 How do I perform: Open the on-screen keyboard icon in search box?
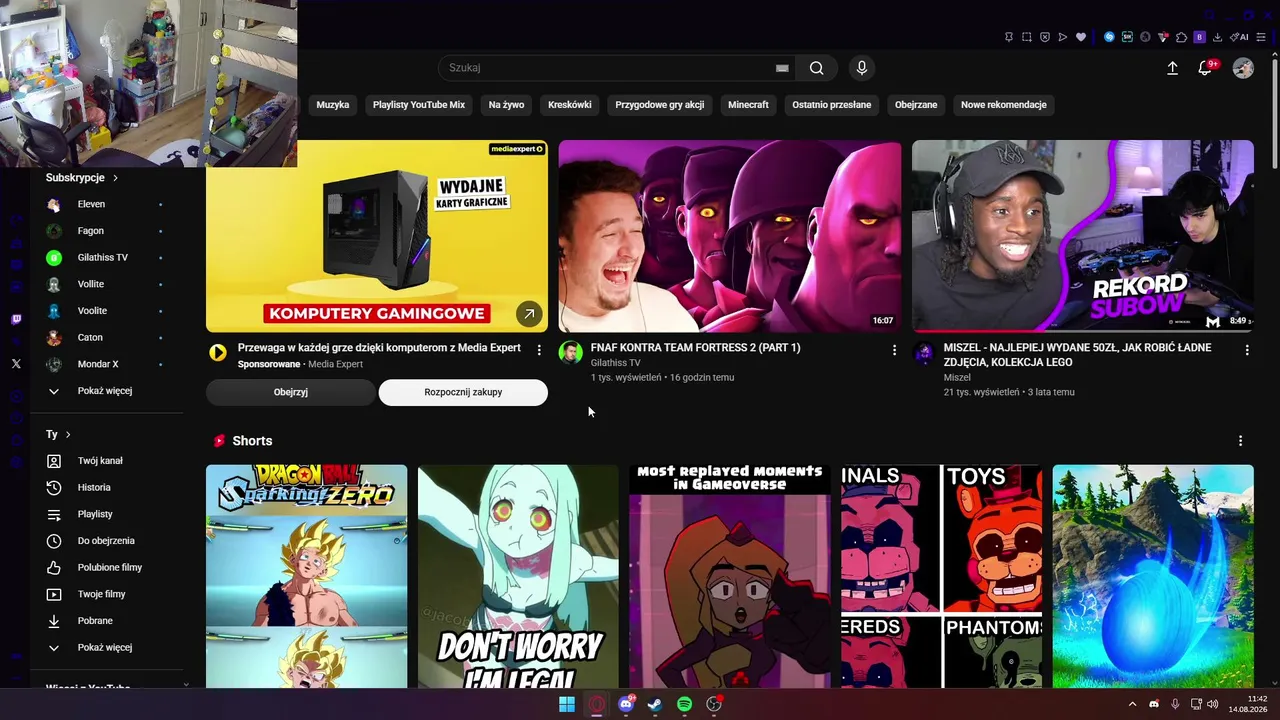tap(782, 68)
